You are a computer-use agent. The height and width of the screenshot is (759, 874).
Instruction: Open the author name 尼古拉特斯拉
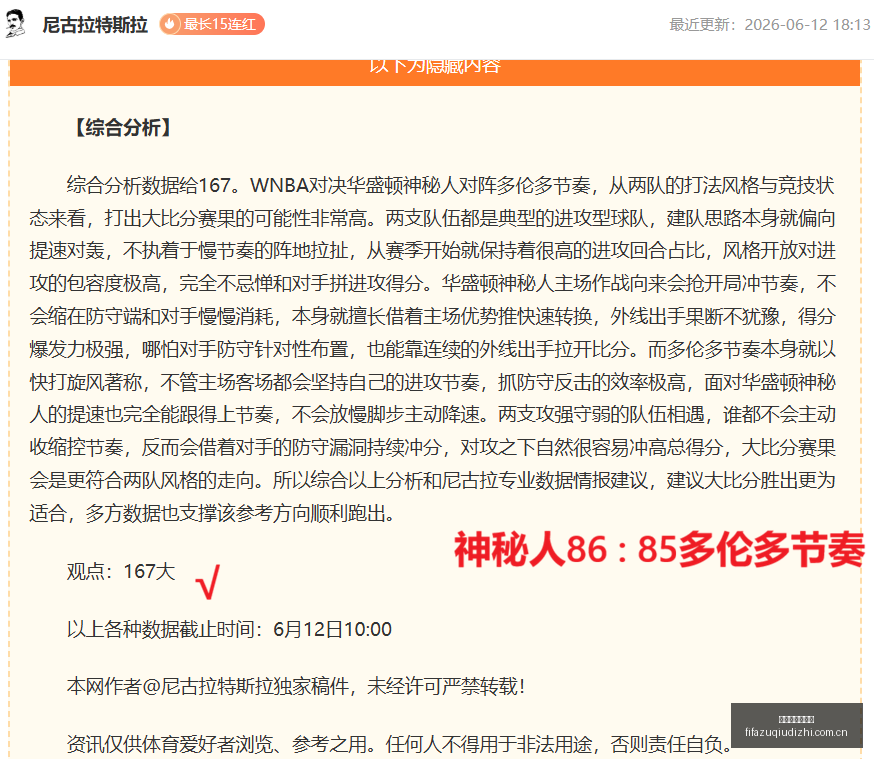pyautogui.click(x=95, y=25)
